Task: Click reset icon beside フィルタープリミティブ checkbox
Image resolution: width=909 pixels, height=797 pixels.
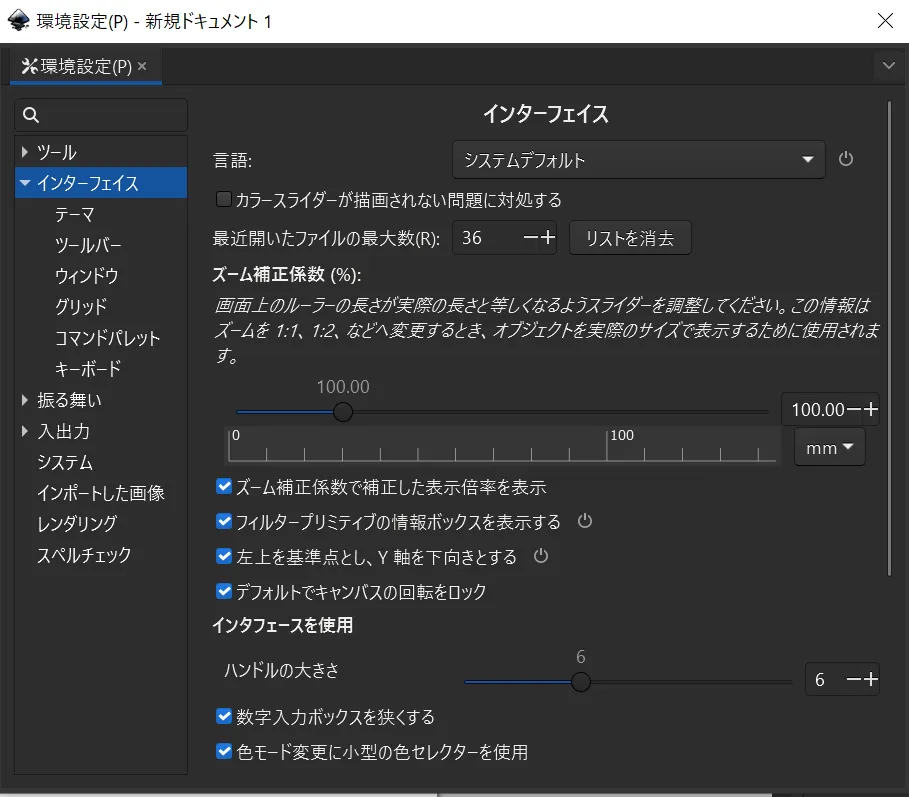Action: (585, 521)
